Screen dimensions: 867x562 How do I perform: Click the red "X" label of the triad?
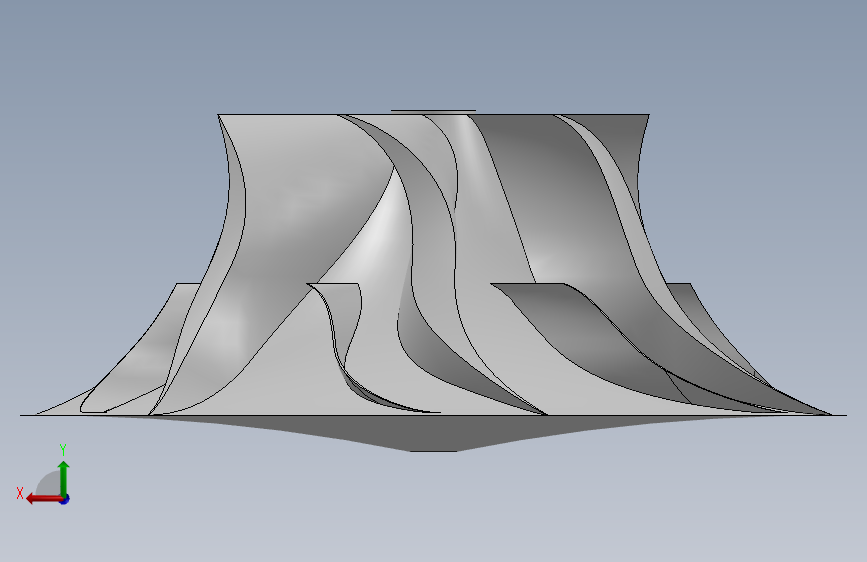point(20,493)
